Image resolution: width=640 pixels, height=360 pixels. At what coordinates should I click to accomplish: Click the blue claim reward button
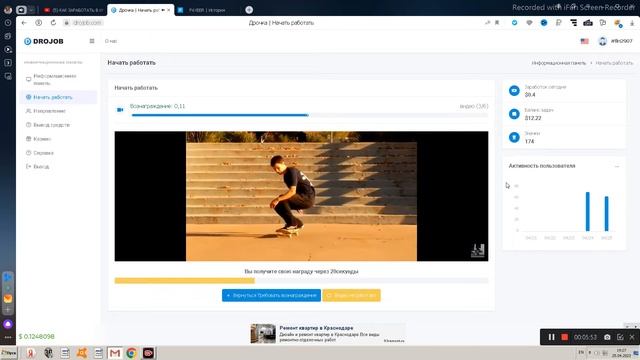point(271,295)
